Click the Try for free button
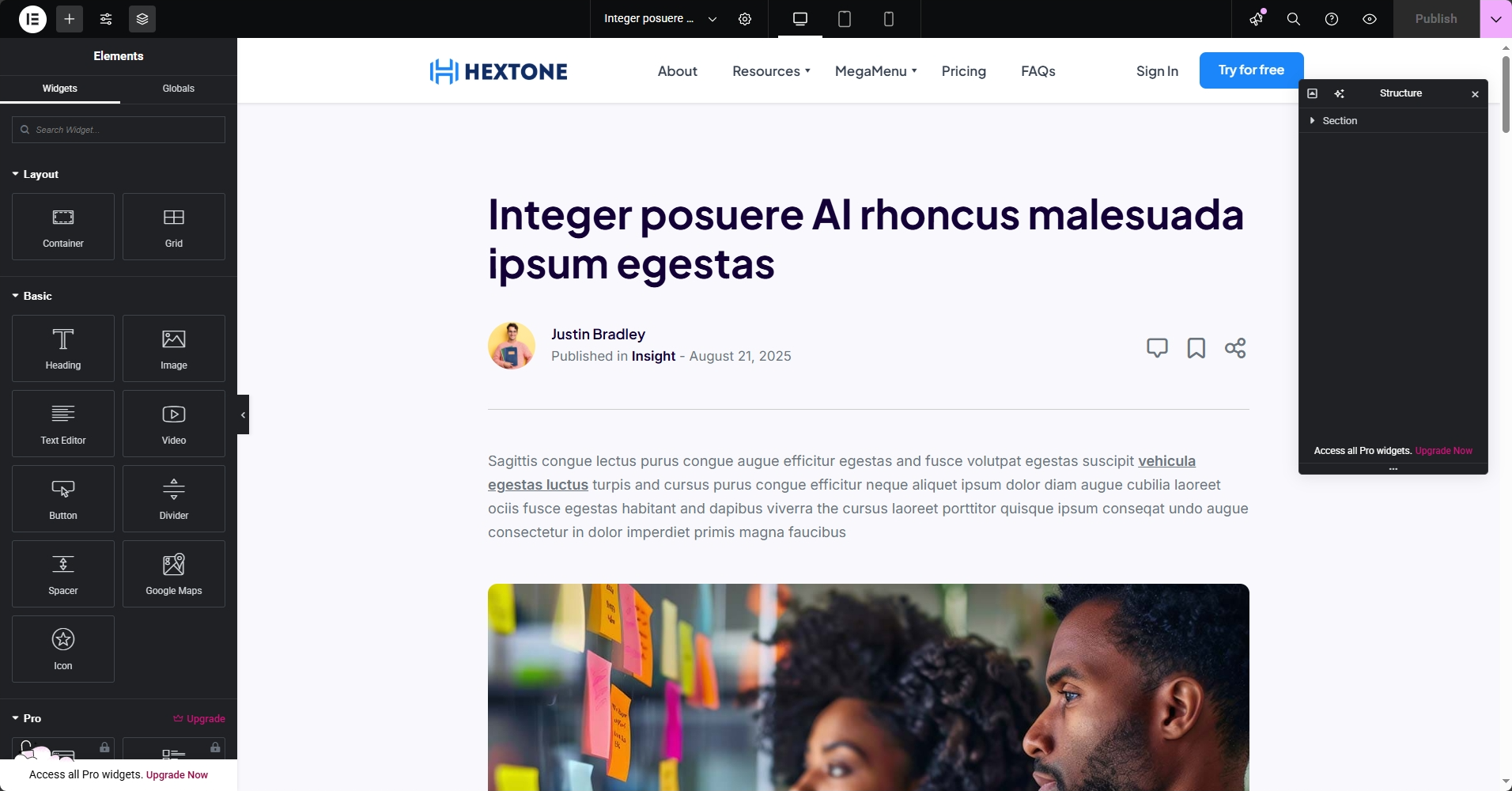Viewport: 1512px width, 791px height. (x=1251, y=70)
